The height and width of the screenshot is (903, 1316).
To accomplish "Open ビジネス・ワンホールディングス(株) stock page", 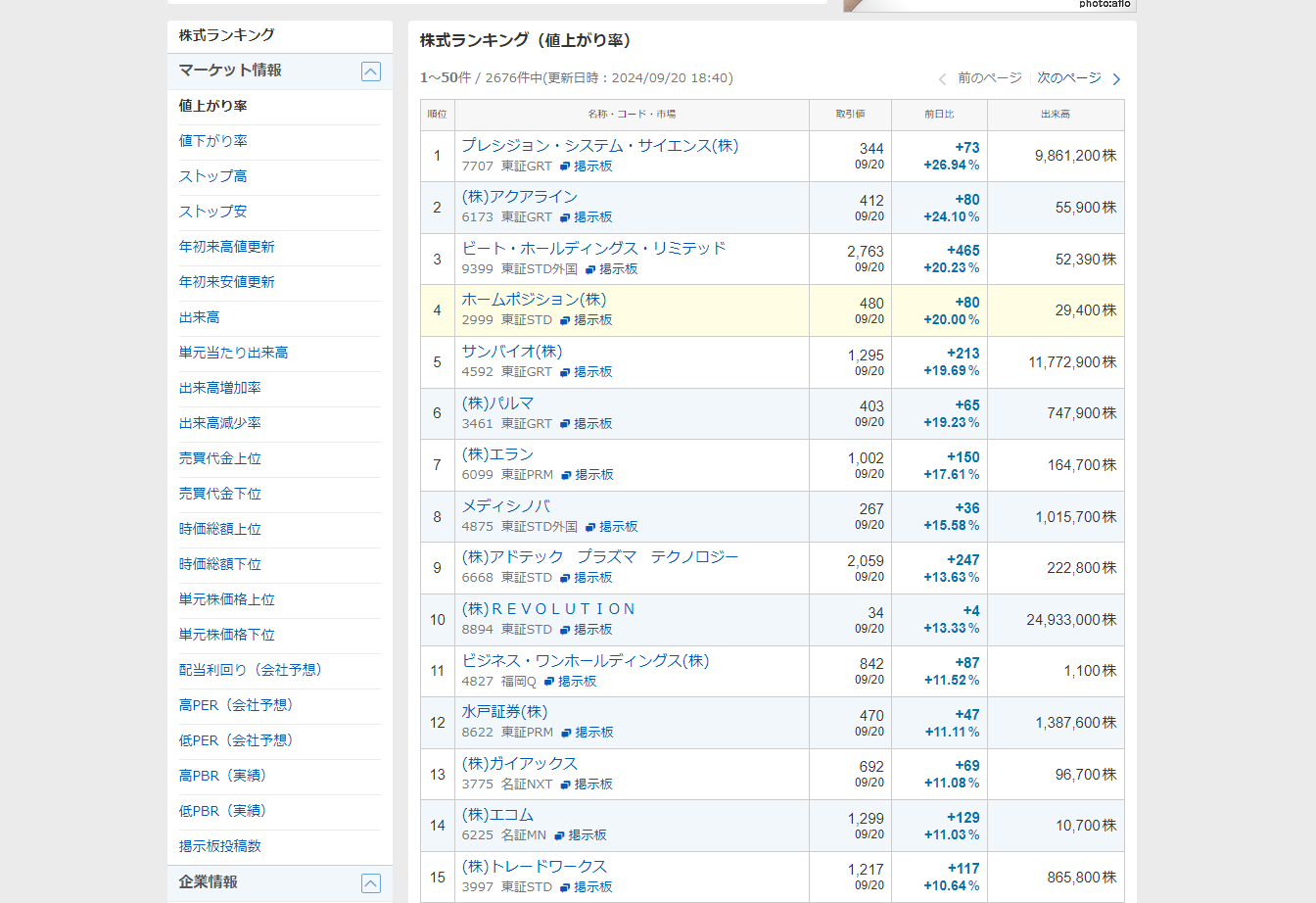I will (x=586, y=661).
